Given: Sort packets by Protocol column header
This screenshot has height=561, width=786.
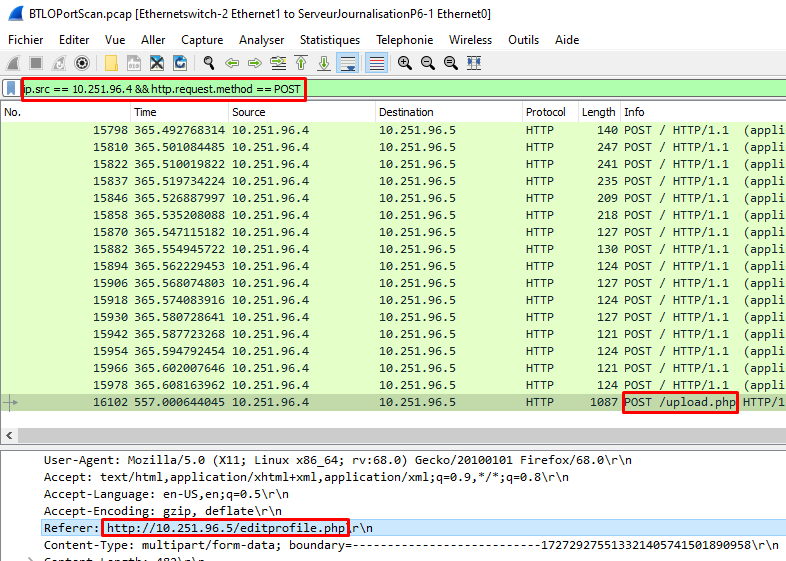Looking at the screenshot, I should click(546, 112).
